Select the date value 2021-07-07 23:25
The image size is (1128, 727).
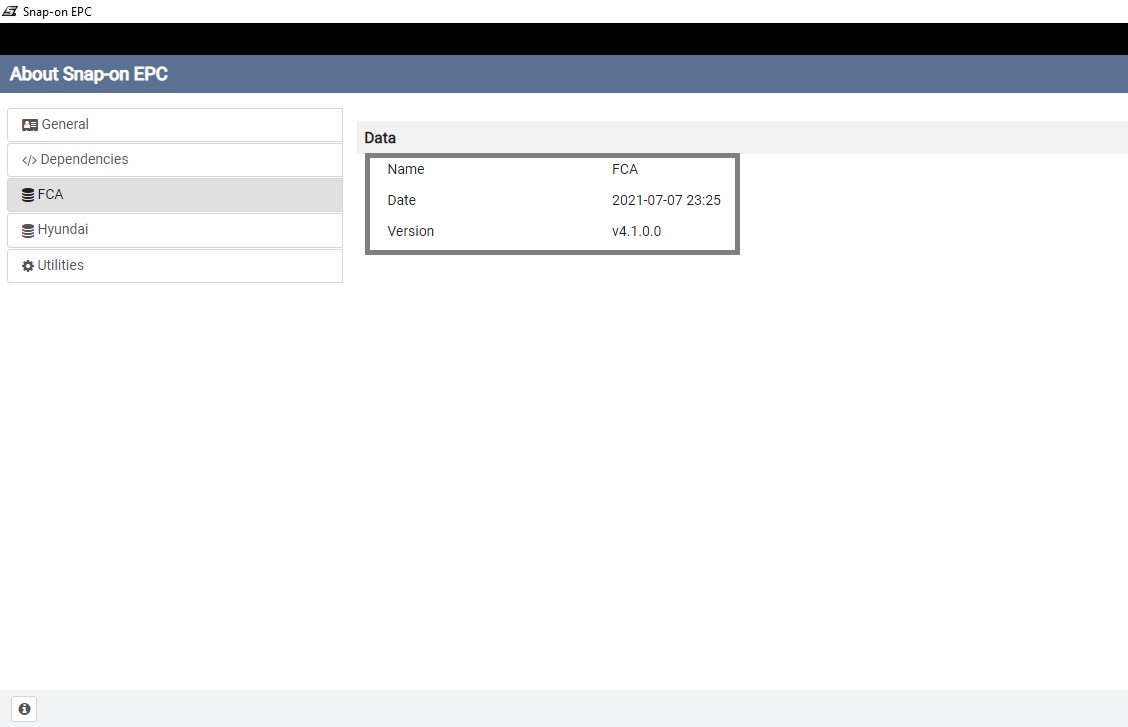click(x=666, y=201)
